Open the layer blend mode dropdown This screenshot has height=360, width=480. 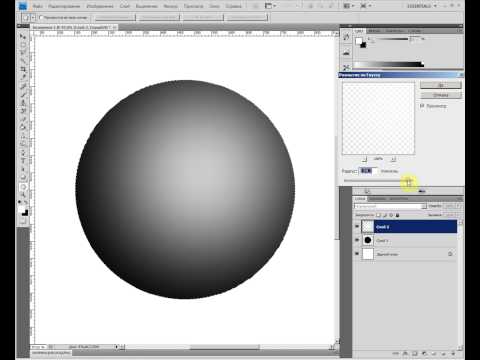click(390, 206)
